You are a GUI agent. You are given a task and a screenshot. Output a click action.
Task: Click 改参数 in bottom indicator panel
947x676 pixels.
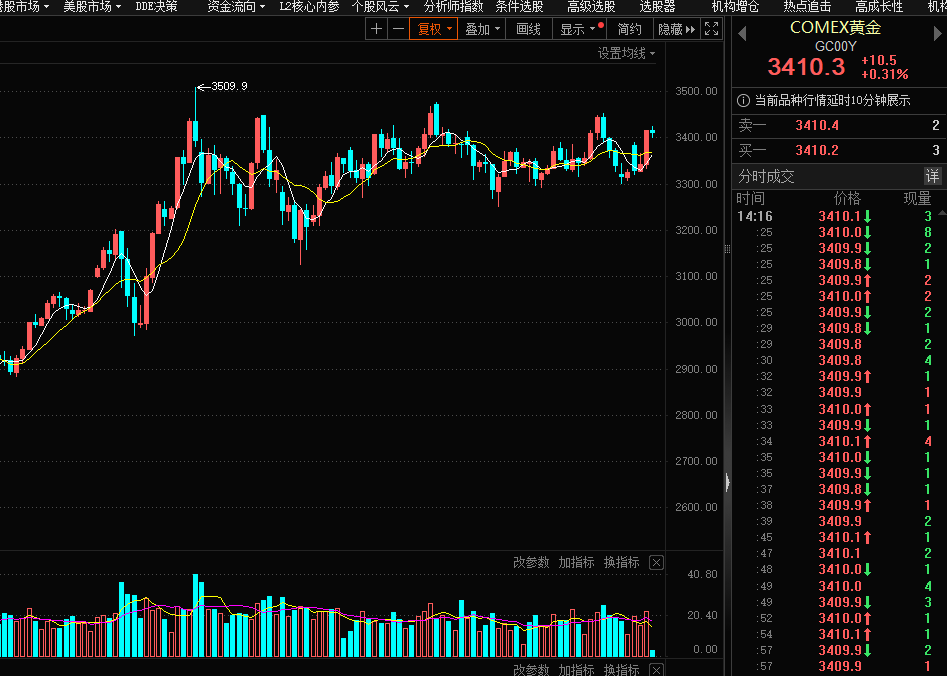point(531,669)
